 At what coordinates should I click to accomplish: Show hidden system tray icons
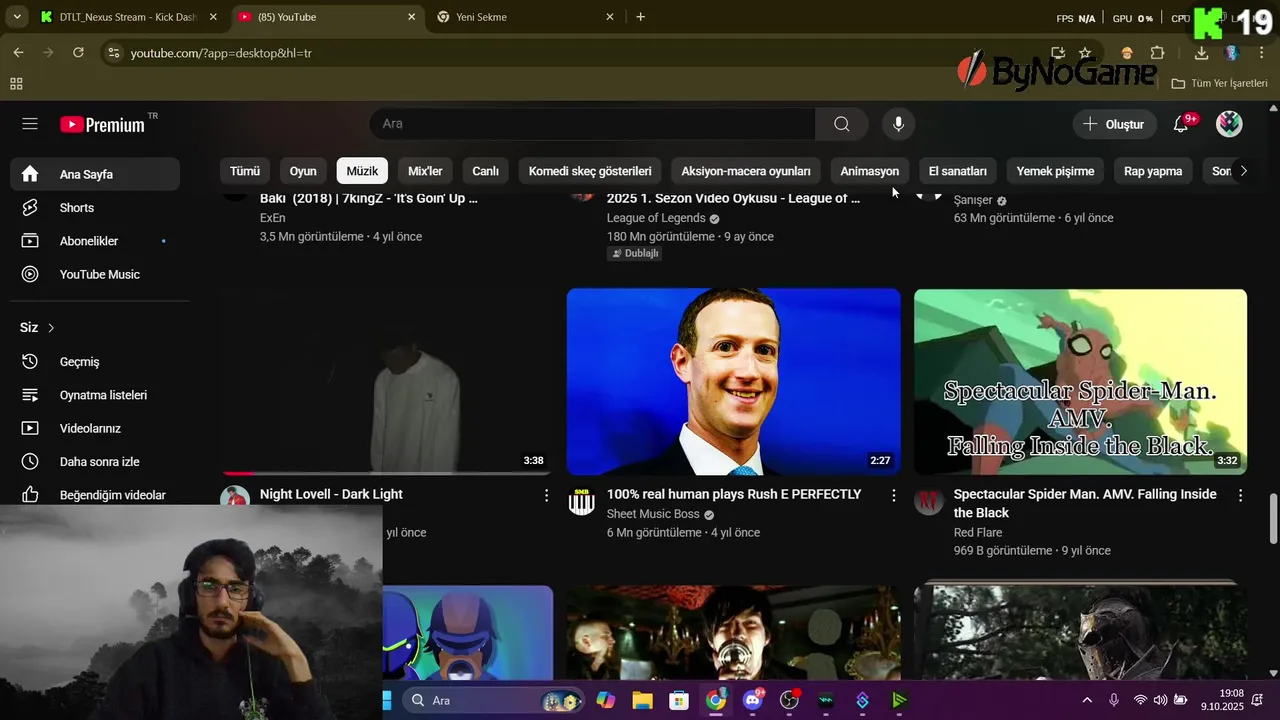coord(1087,700)
